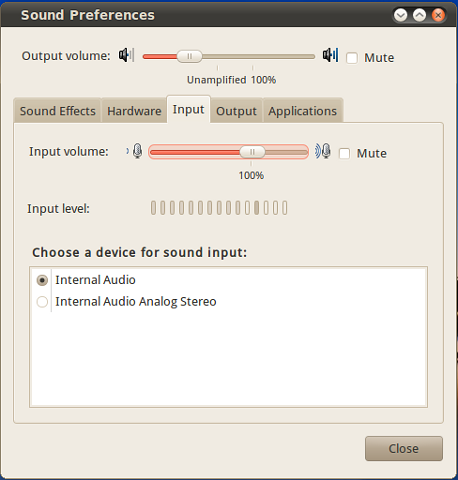
Task: Select the Internal Audio radio button
Action: click(x=42, y=280)
